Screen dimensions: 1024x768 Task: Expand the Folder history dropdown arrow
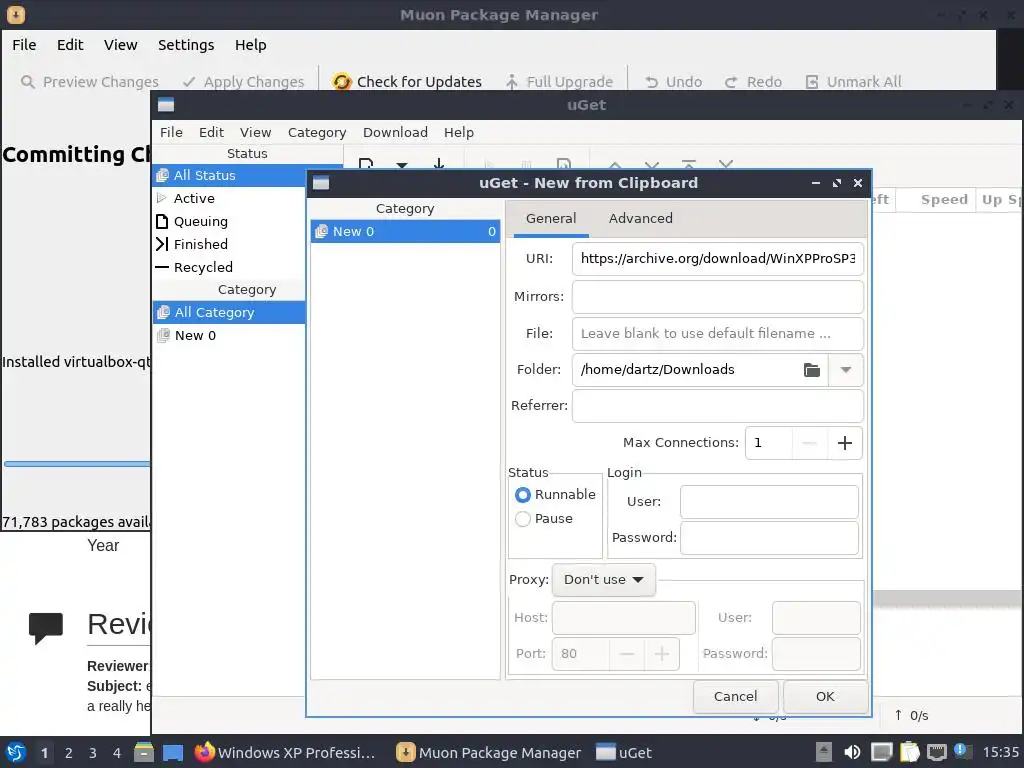point(846,370)
